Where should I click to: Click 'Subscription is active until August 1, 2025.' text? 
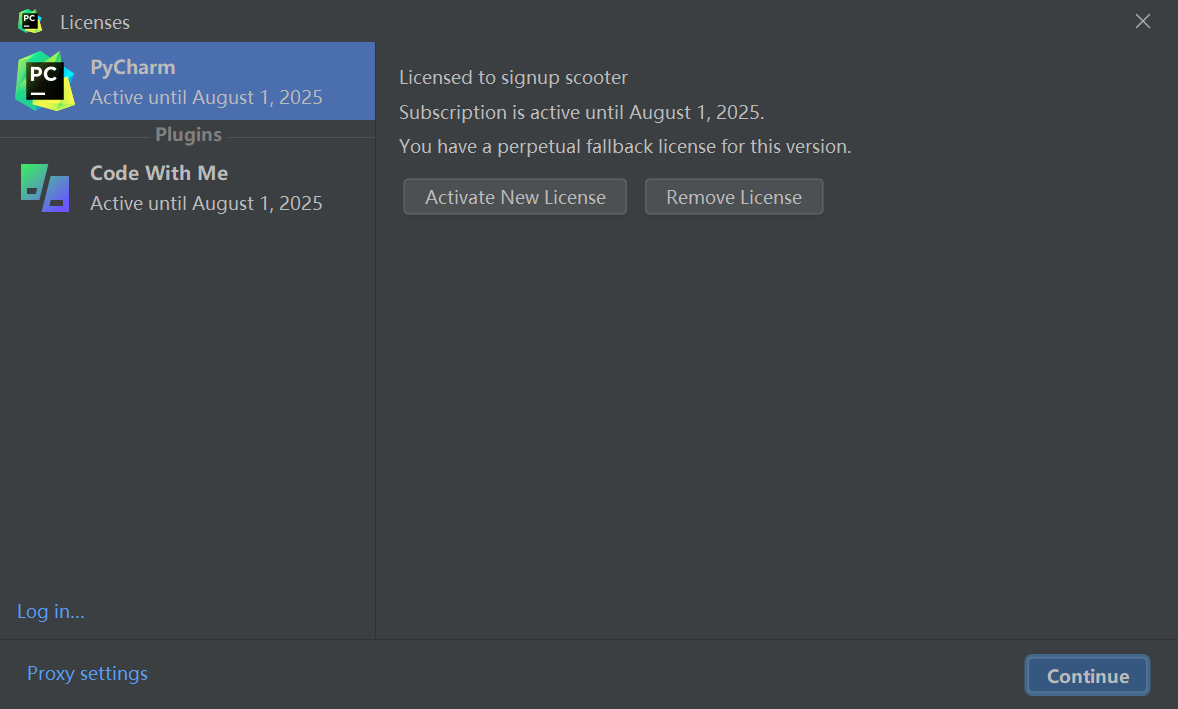coord(581,113)
